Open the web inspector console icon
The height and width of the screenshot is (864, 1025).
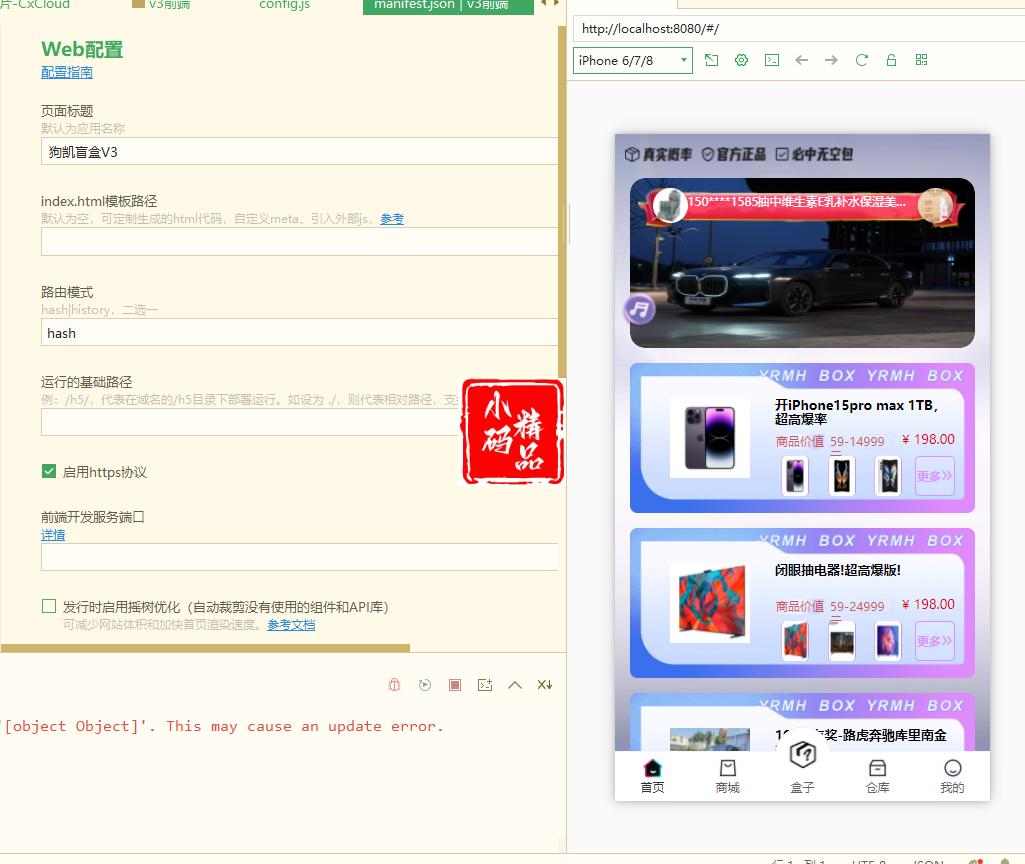tap(772, 60)
